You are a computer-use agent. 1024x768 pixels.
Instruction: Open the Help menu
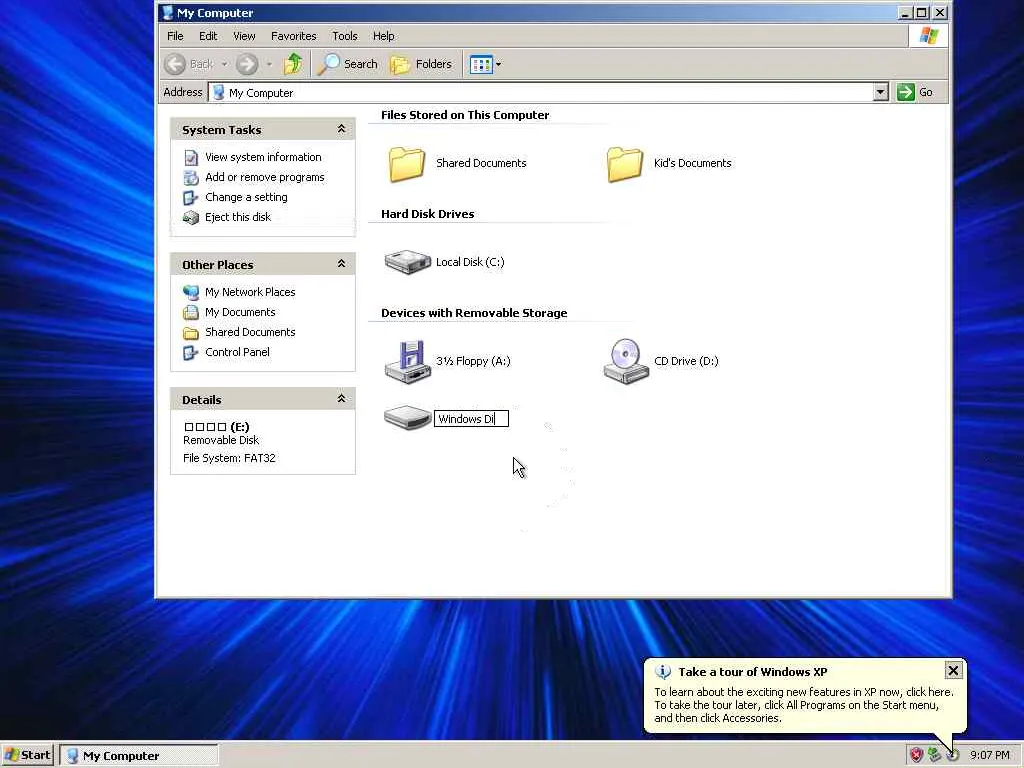[x=383, y=36]
